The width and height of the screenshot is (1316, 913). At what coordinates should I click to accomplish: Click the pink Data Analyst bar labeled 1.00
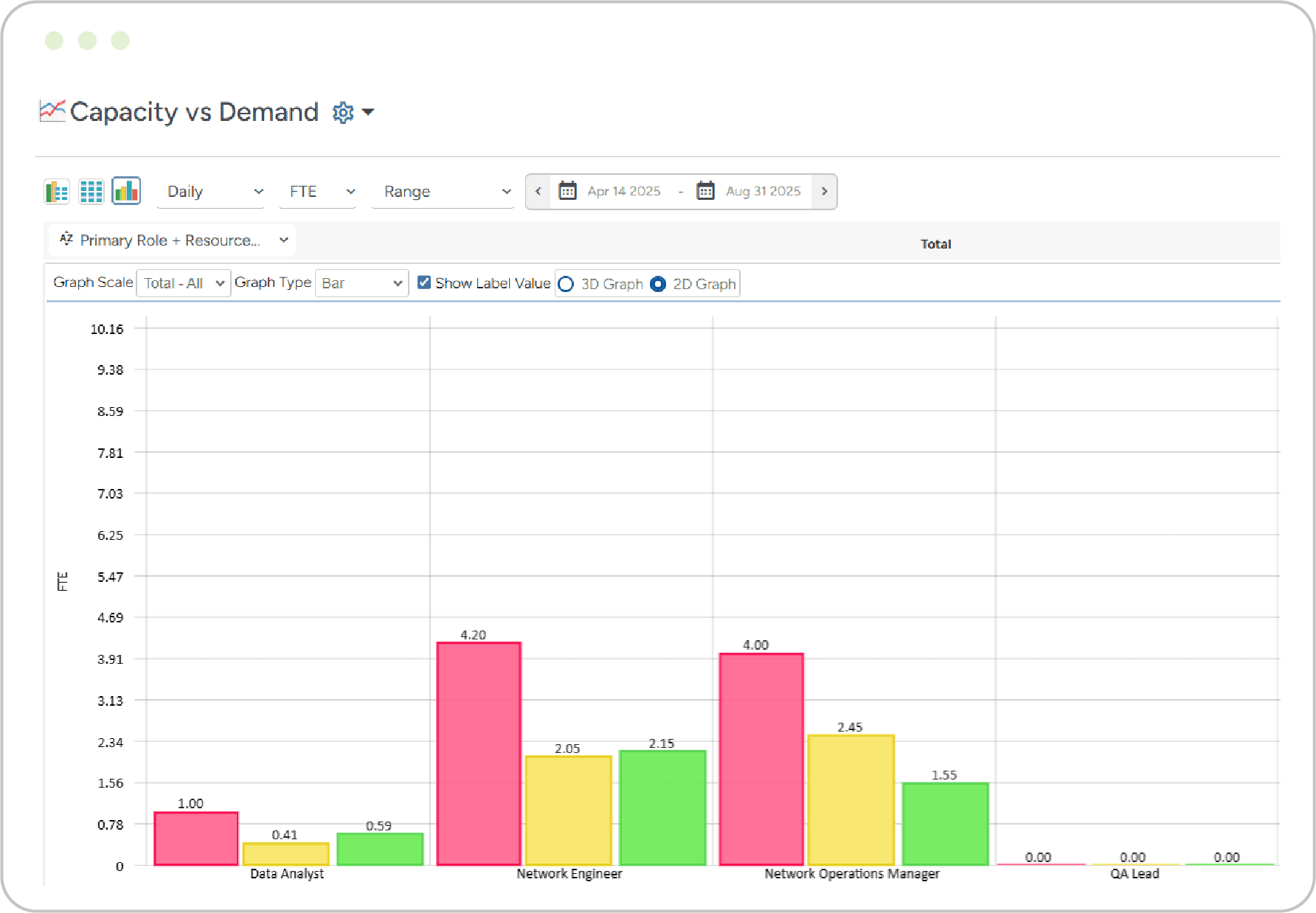click(196, 839)
